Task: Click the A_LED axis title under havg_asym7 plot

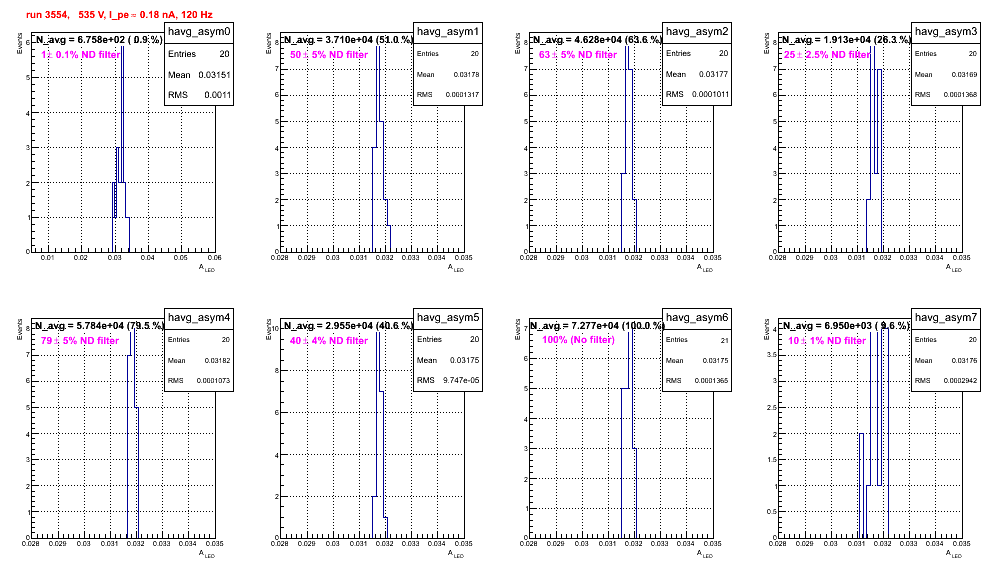Action: tap(954, 554)
